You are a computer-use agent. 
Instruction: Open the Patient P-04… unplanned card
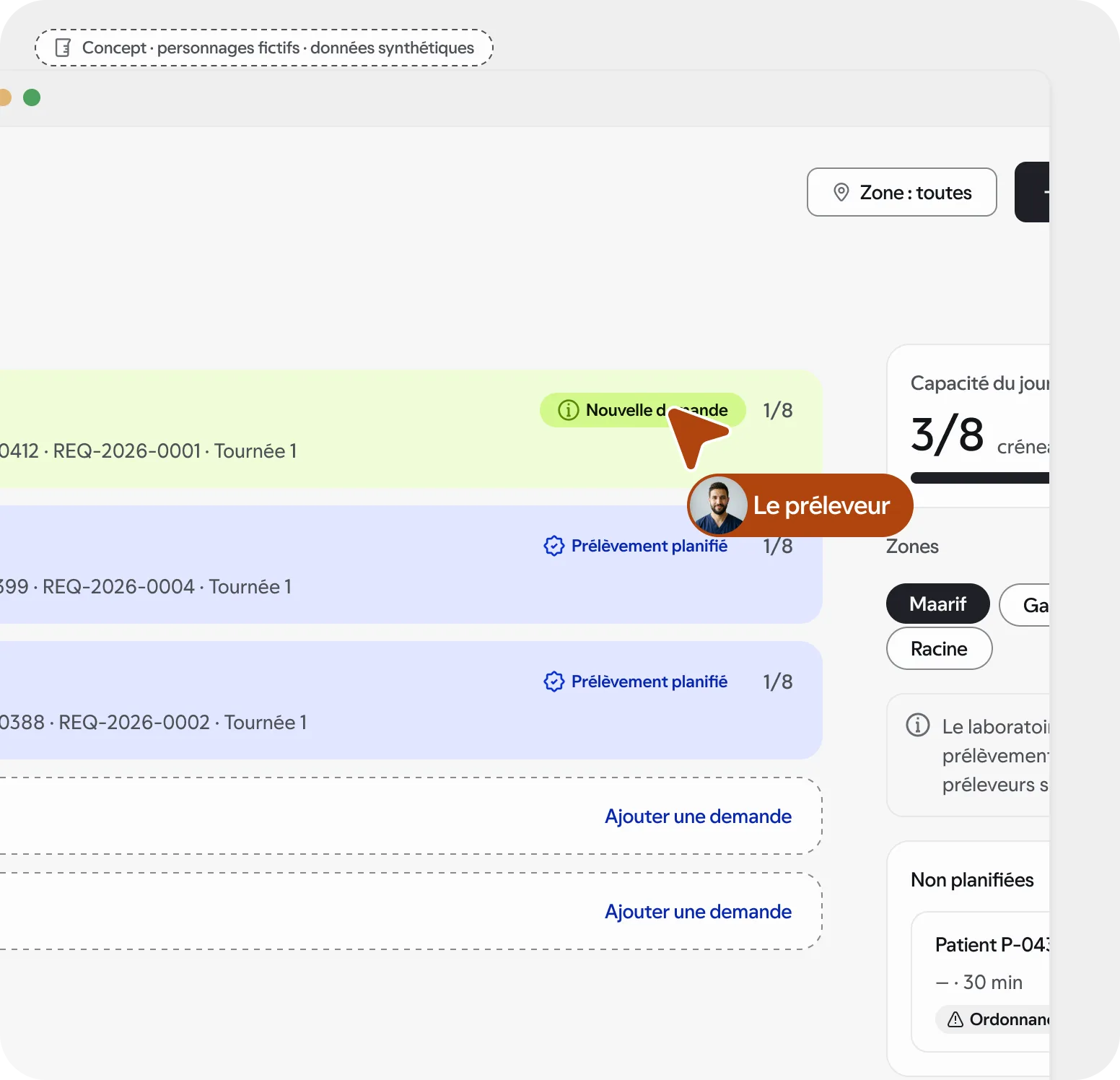point(980,982)
